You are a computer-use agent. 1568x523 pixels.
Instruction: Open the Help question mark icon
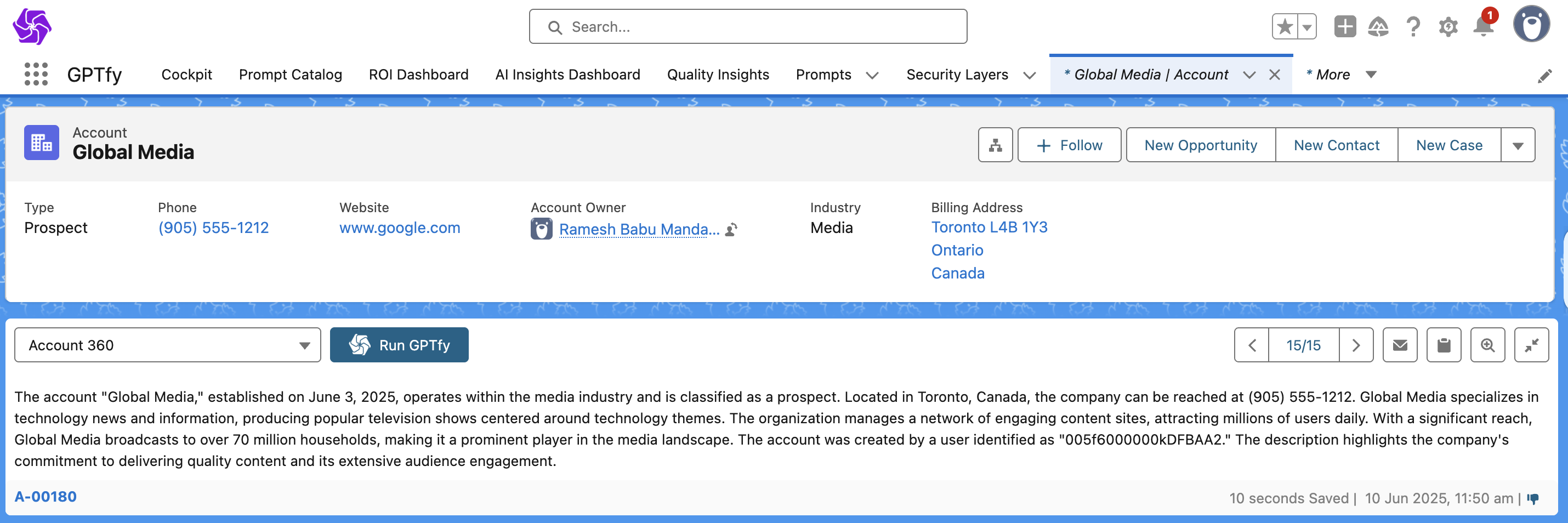pos(1413,27)
